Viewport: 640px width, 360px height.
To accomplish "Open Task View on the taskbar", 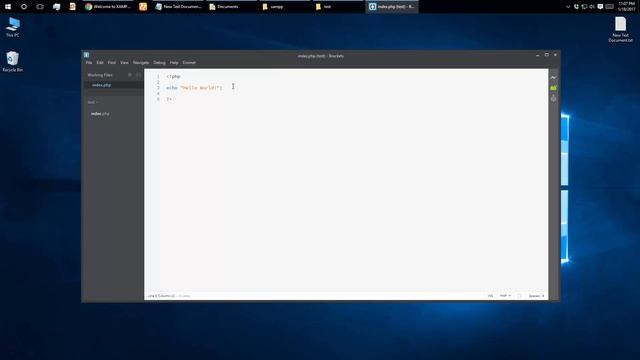I will [x=40, y=7].
